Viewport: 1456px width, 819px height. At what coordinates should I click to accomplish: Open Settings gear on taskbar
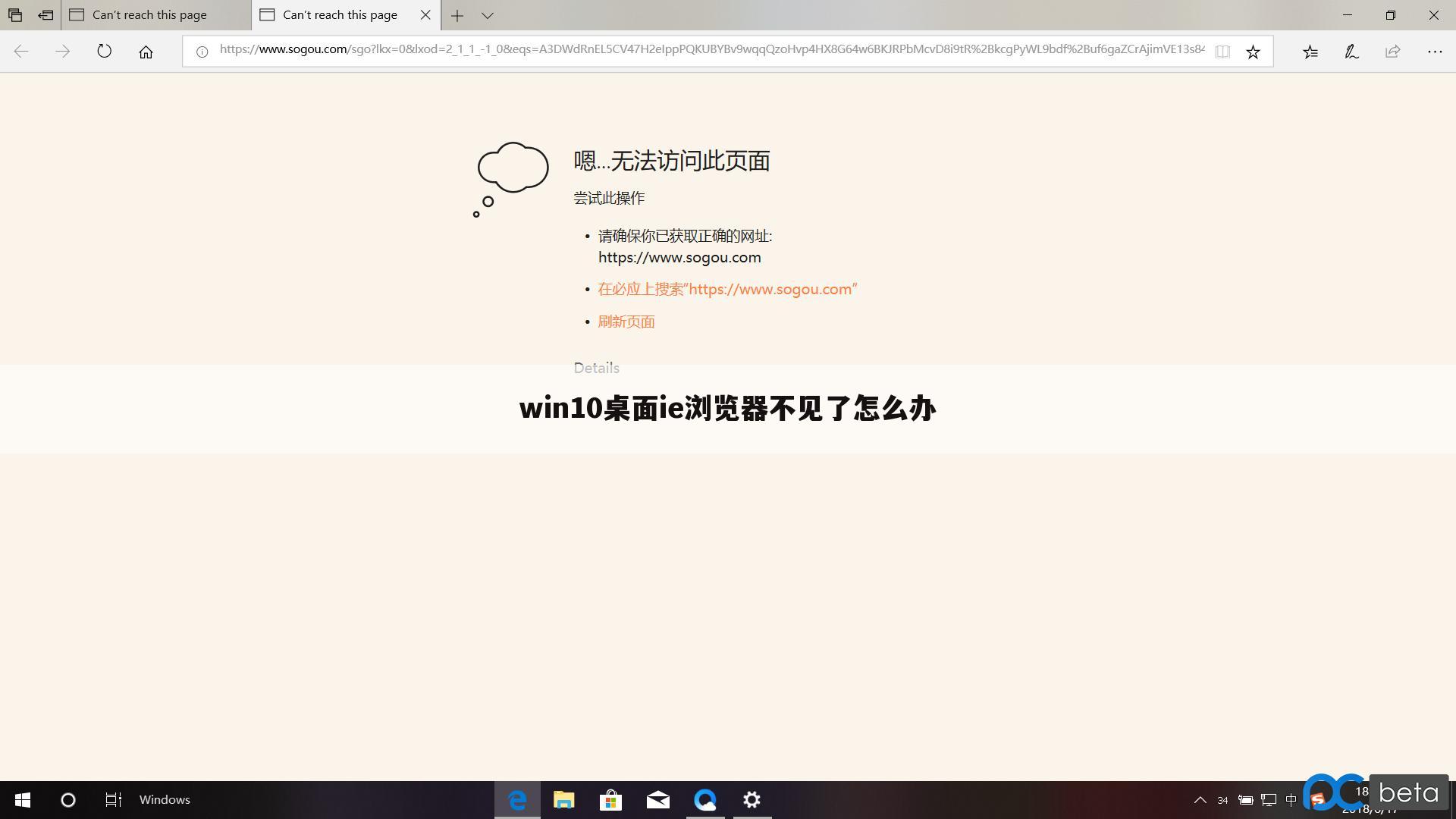752,800
